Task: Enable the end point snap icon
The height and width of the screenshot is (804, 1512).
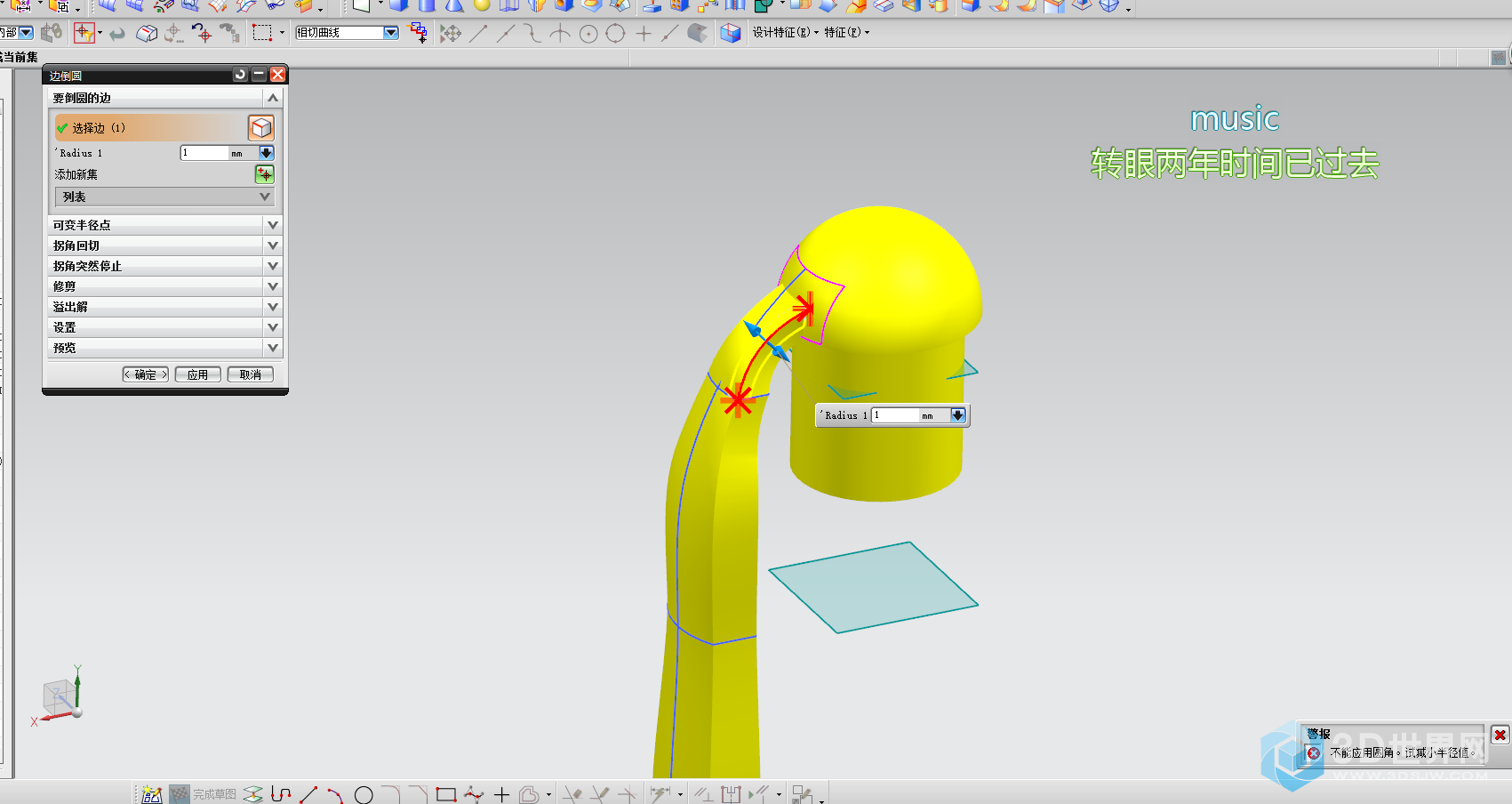Action: click(x=478, y=34)
